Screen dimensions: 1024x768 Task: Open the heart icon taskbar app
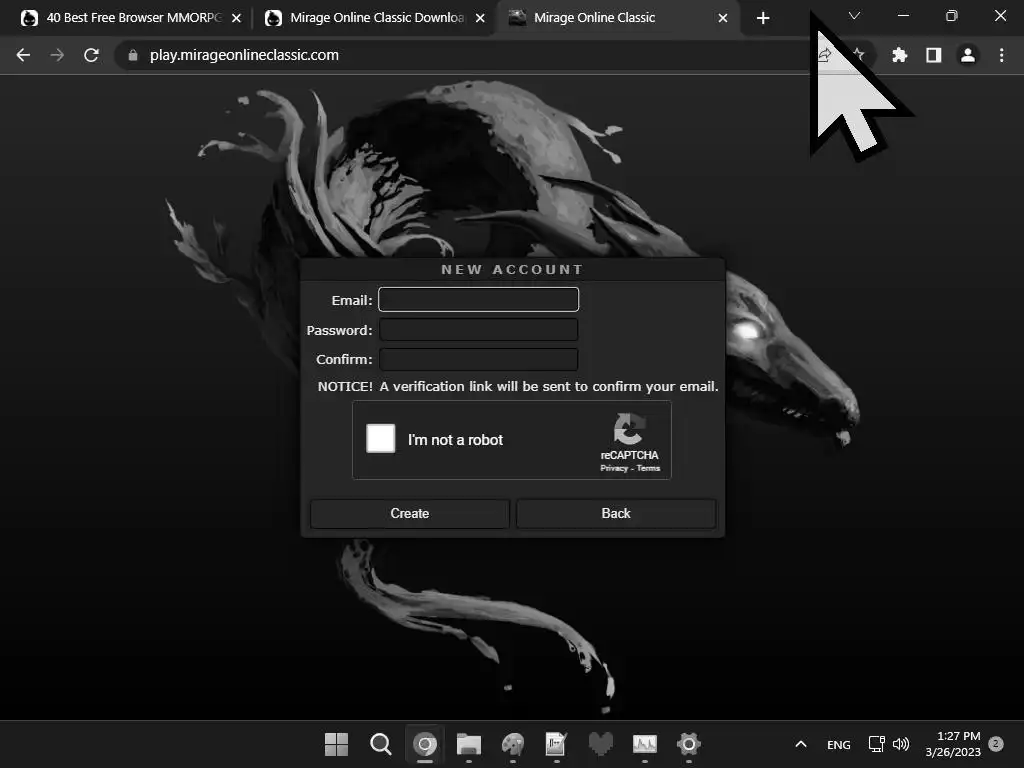601,744
